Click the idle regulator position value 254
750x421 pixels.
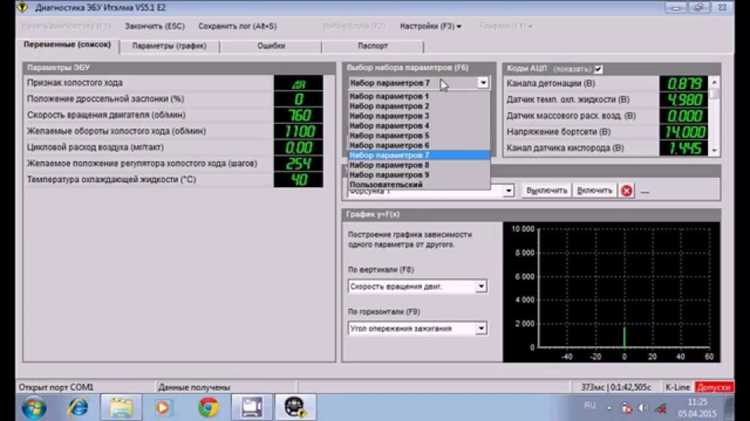[x=298, y=164]
